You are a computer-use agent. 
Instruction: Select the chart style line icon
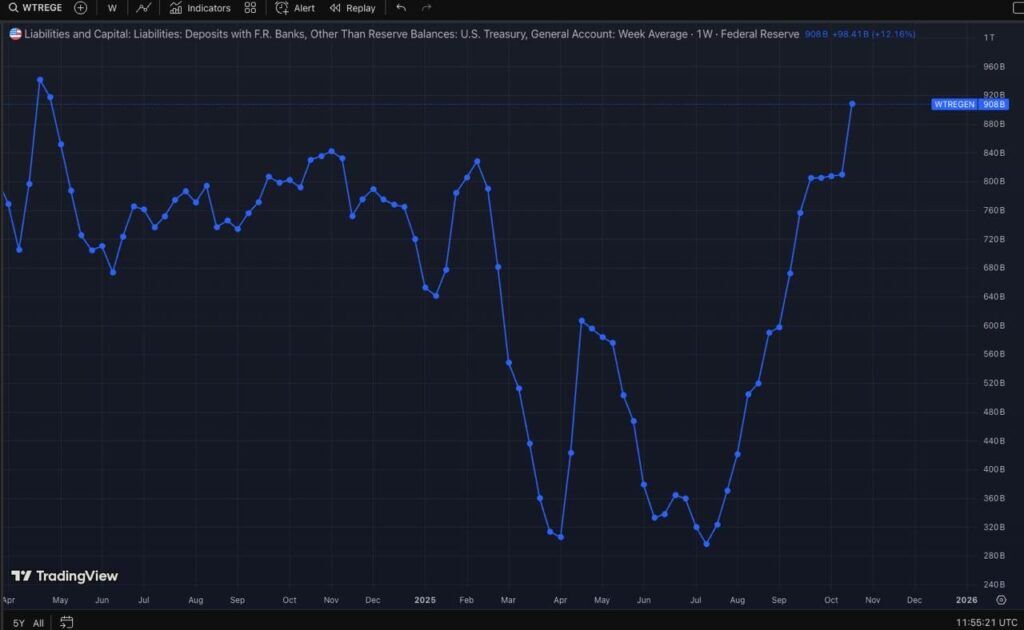point(143,8)
